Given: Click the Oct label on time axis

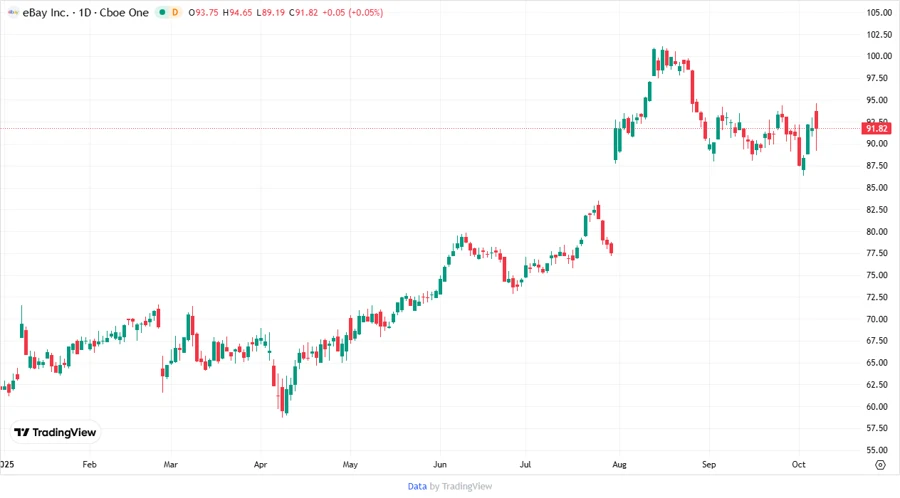Looking at the screenshot, I should pos(799,465).
